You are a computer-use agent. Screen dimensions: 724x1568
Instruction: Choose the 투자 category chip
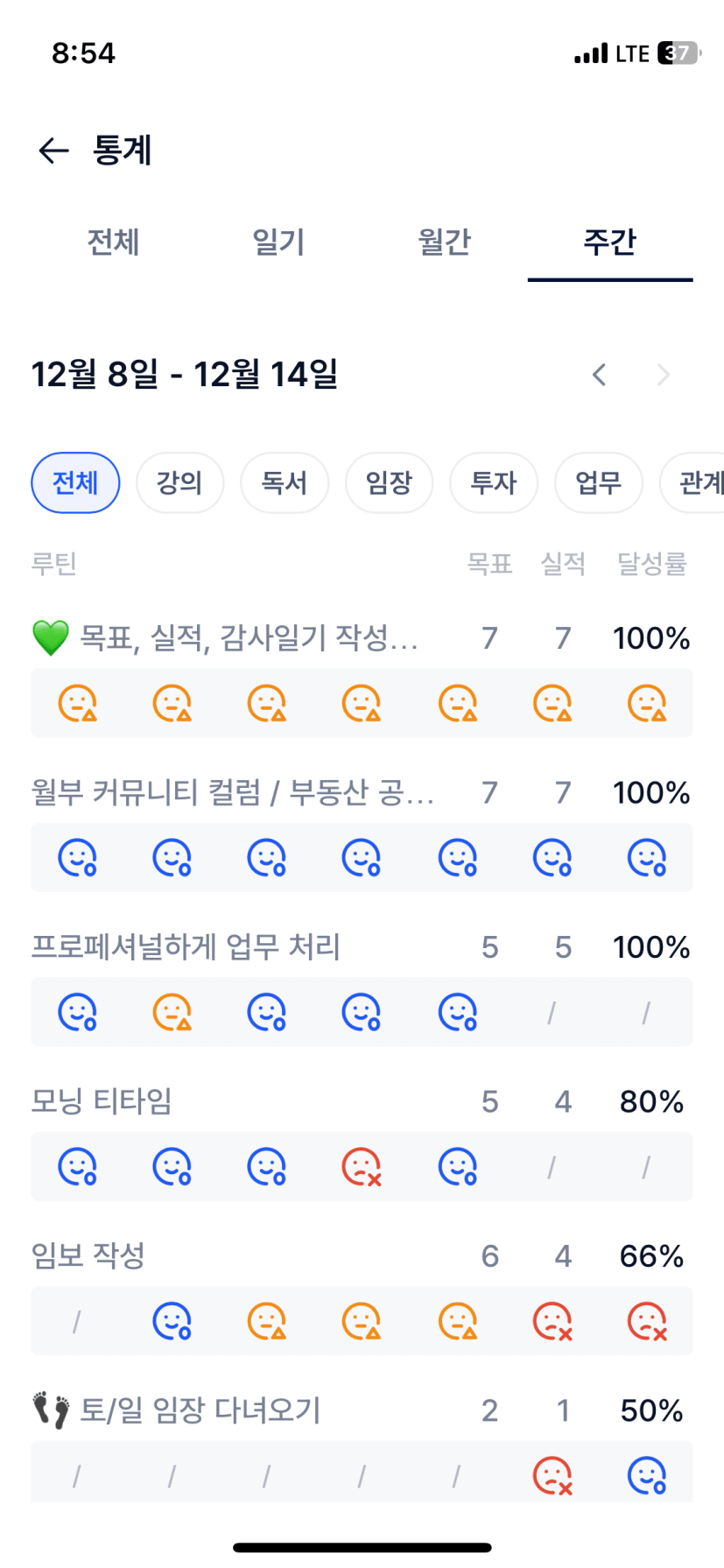[494, 482]
